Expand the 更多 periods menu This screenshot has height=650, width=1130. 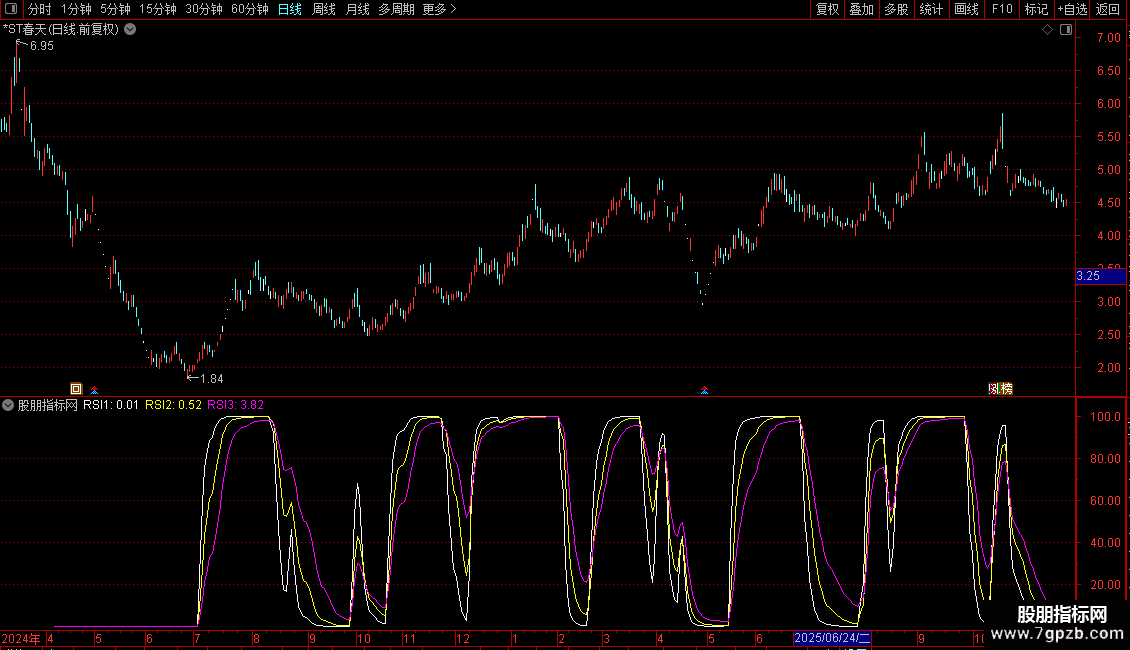(439, 10)
